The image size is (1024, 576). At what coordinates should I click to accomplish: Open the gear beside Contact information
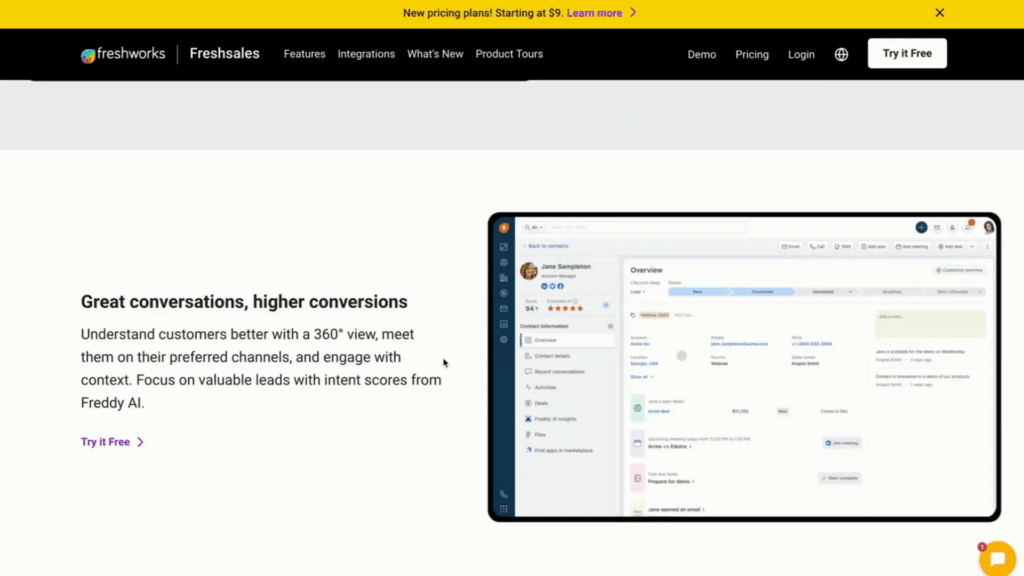(x=611, y=327)
